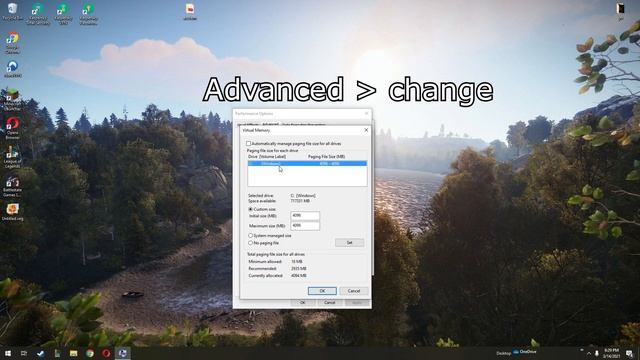640x360 pixels.
Task: Click the Currently allocated value
Action: pyautogui.click(x=299, y=276)
